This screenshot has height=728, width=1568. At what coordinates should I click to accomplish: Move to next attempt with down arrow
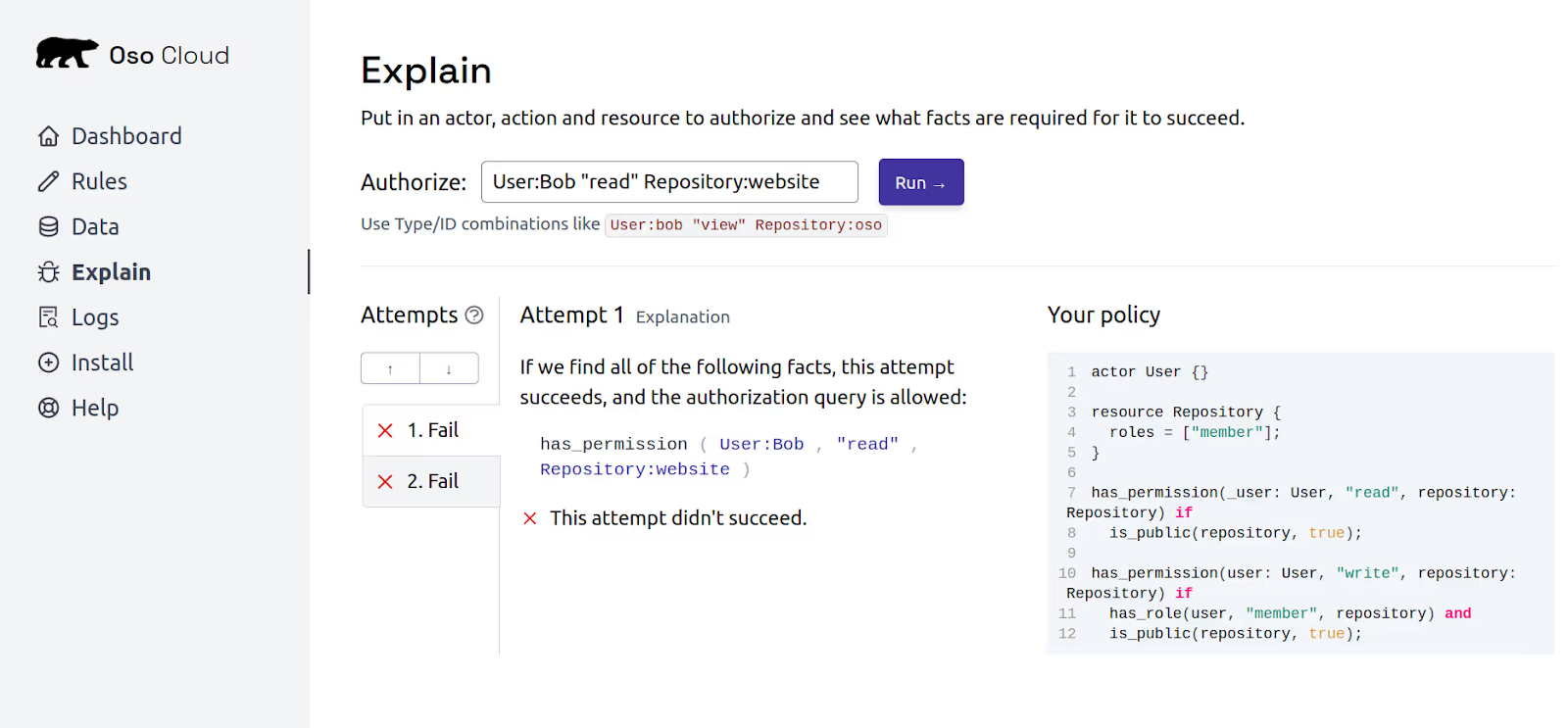[449, 368]
